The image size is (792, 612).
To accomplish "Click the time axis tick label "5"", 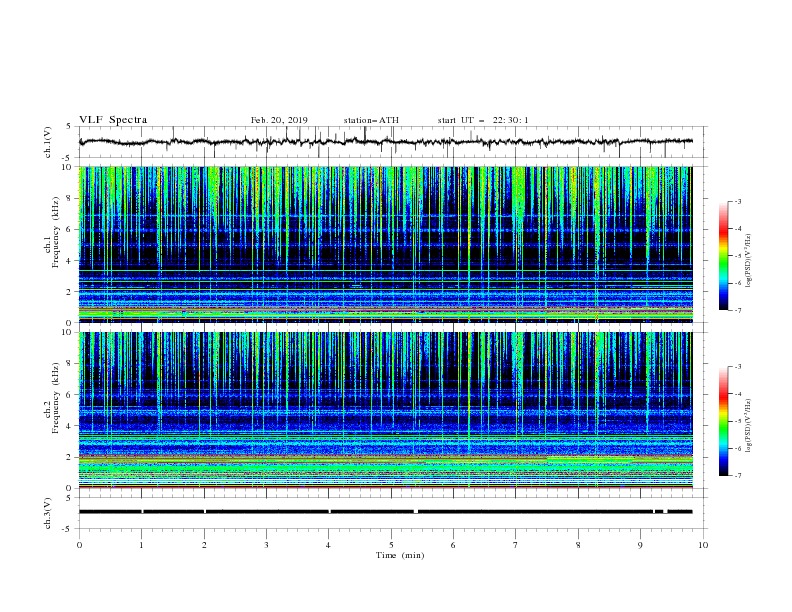I will (391, 545).
